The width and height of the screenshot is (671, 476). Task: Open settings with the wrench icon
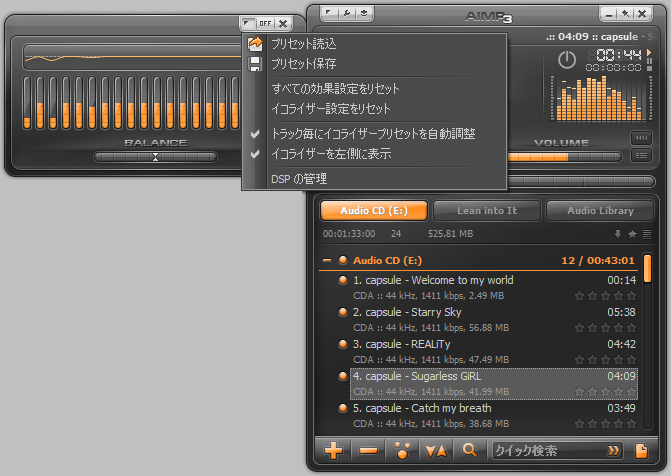(x=347, y=13)
